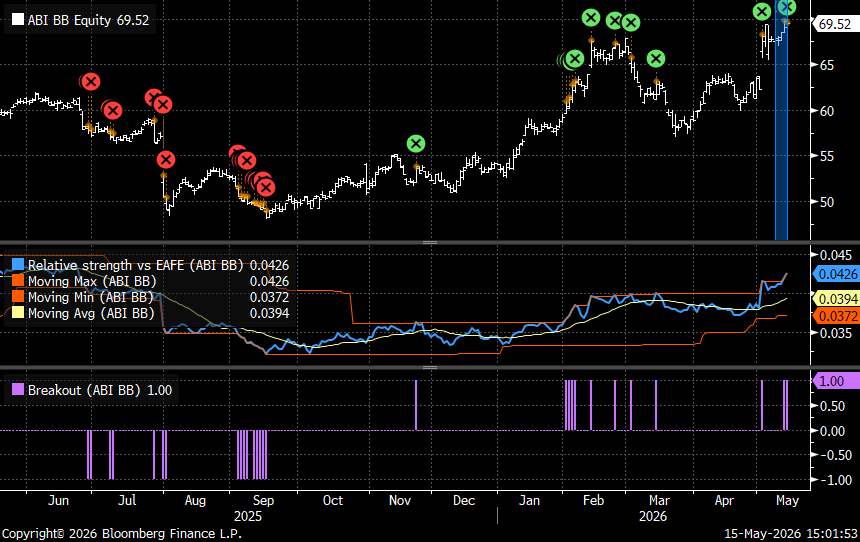Viewport: 860px width, 542px height.
Task: Select the first red X marker in late June
Action: (x=90, y=82)
